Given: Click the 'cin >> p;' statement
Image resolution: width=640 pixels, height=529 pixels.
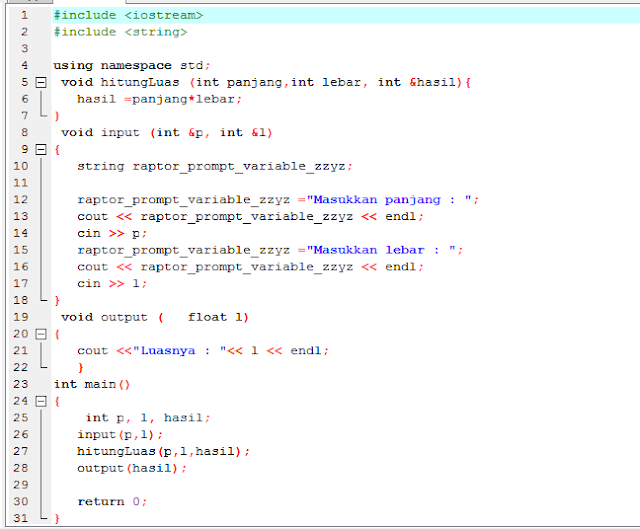Looking at the screenshot, I should click(112, 233).
